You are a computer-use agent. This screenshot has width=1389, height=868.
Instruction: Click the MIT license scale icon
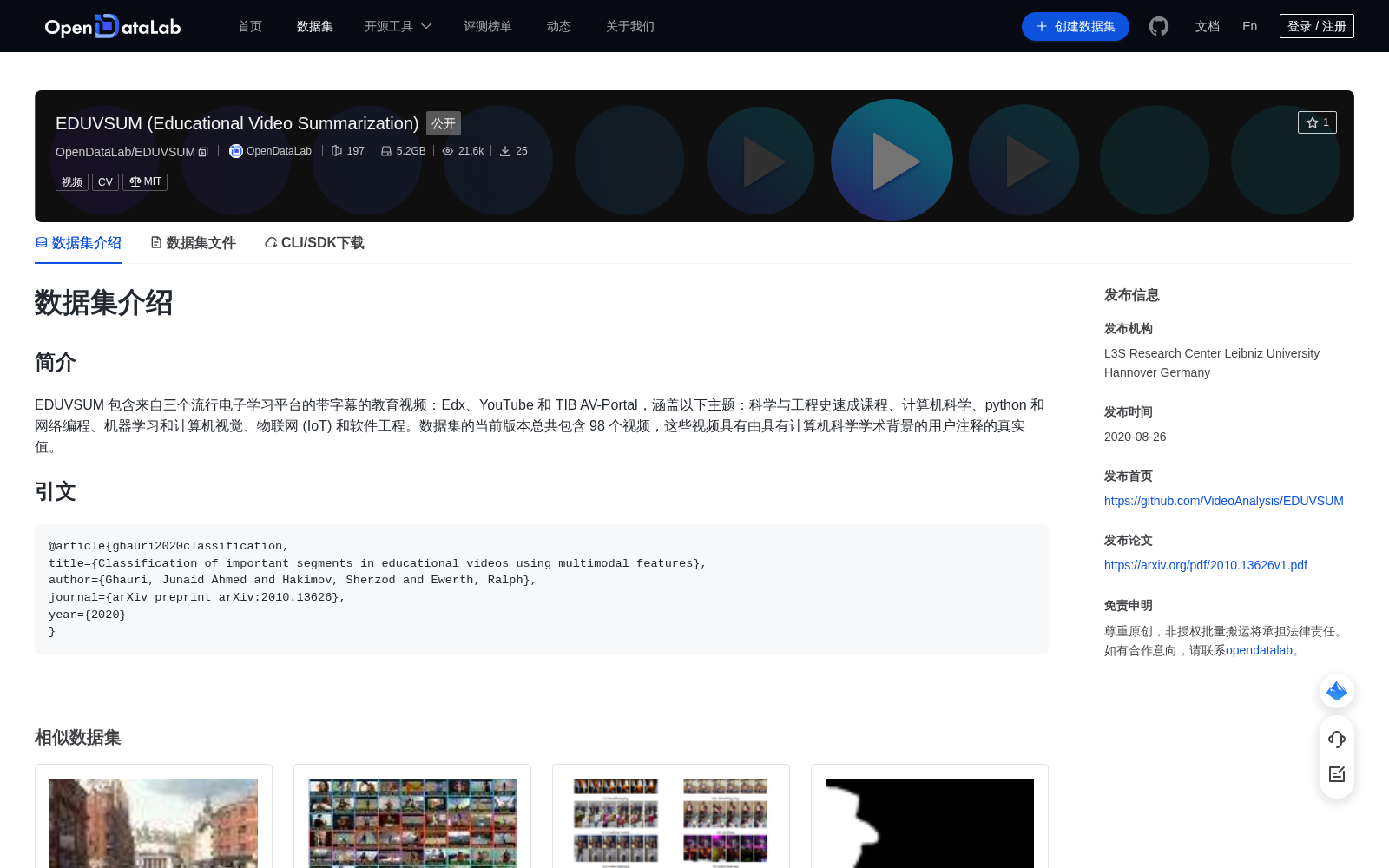135,182
